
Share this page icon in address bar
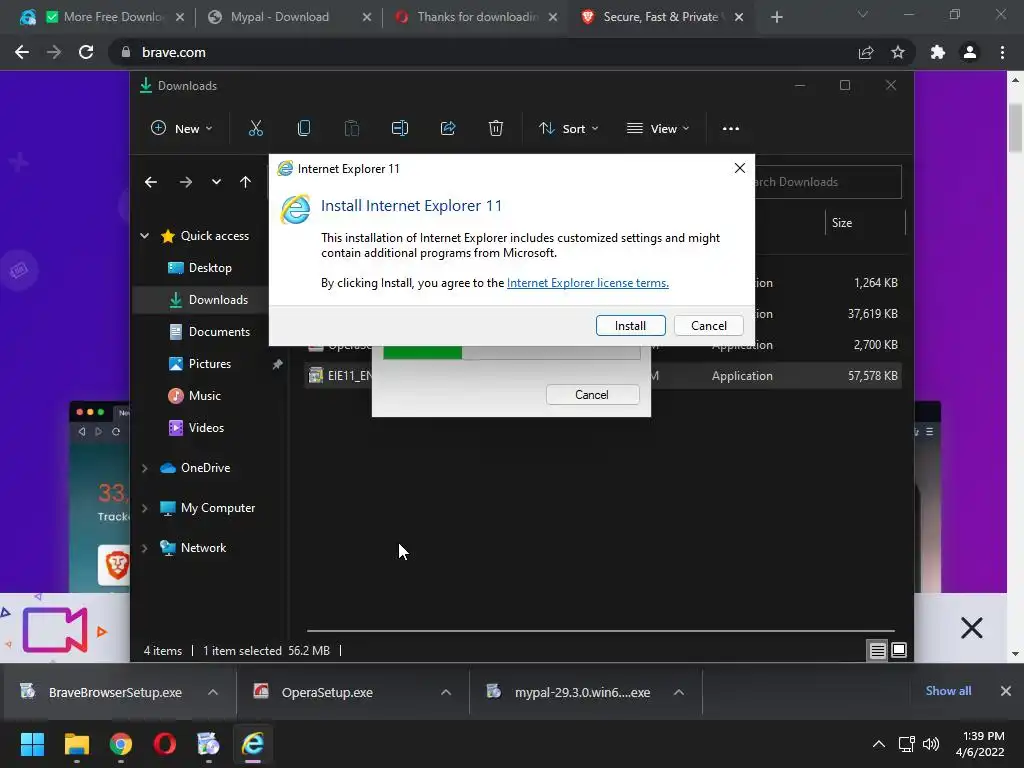click(x=866, y=52)
